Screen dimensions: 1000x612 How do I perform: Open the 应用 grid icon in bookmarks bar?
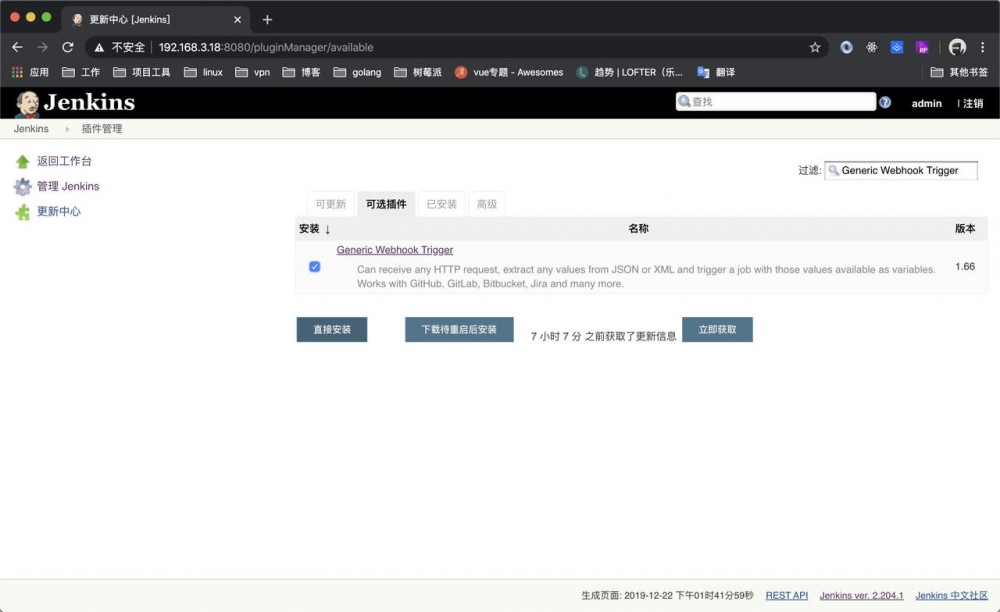[18, 71]
